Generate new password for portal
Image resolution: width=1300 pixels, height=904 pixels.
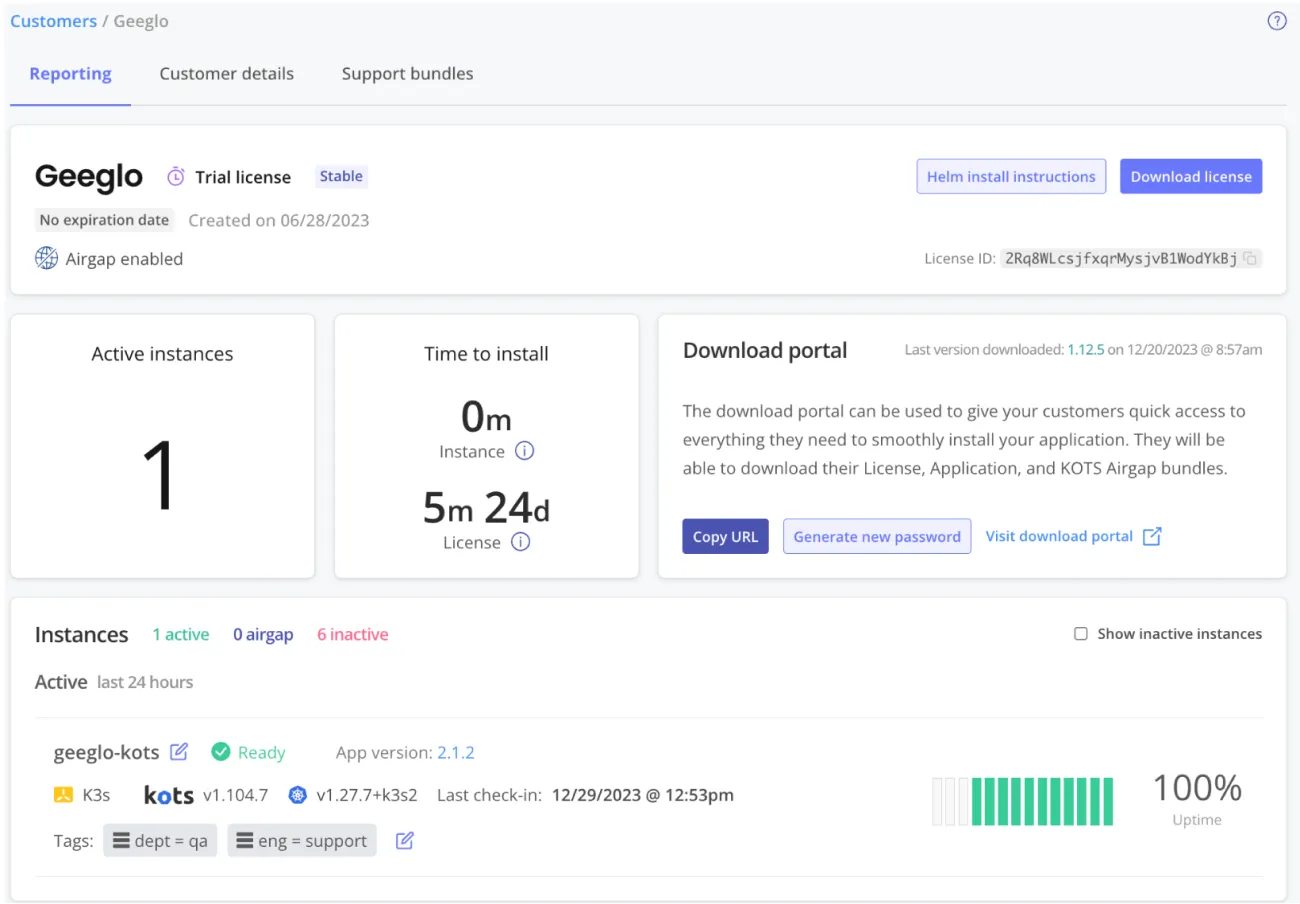click(877, 536)
